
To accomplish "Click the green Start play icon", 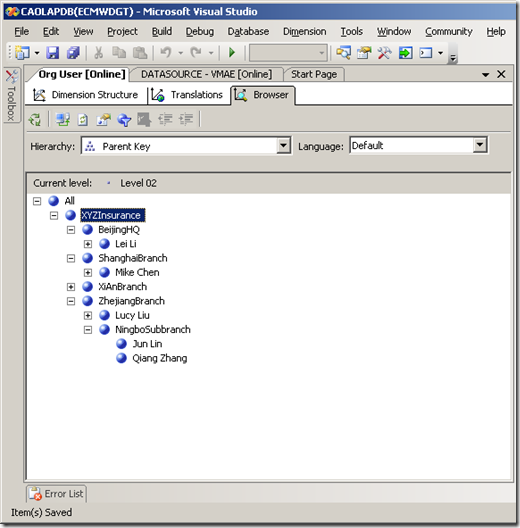I will coord(232,53).
